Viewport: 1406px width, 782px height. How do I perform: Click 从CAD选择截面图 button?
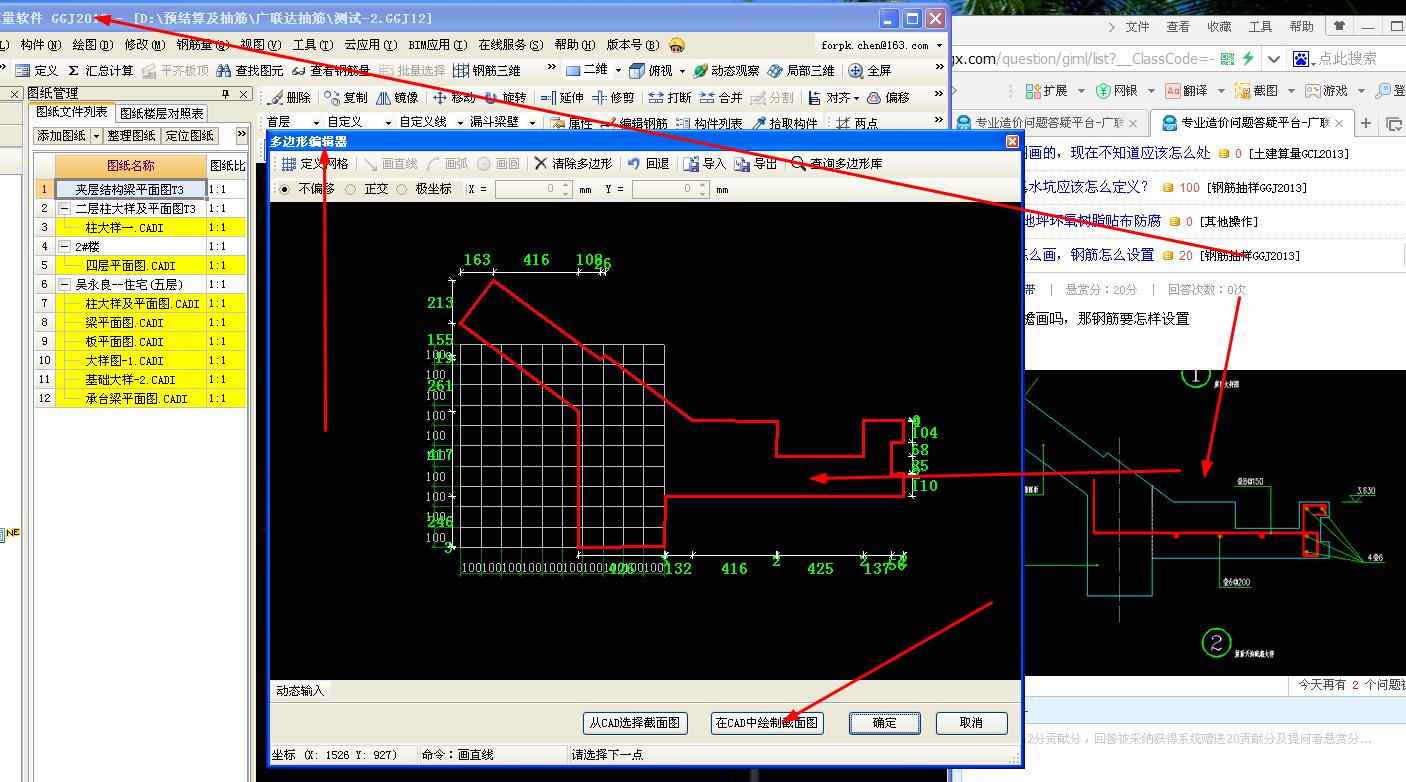pos(635,723)
